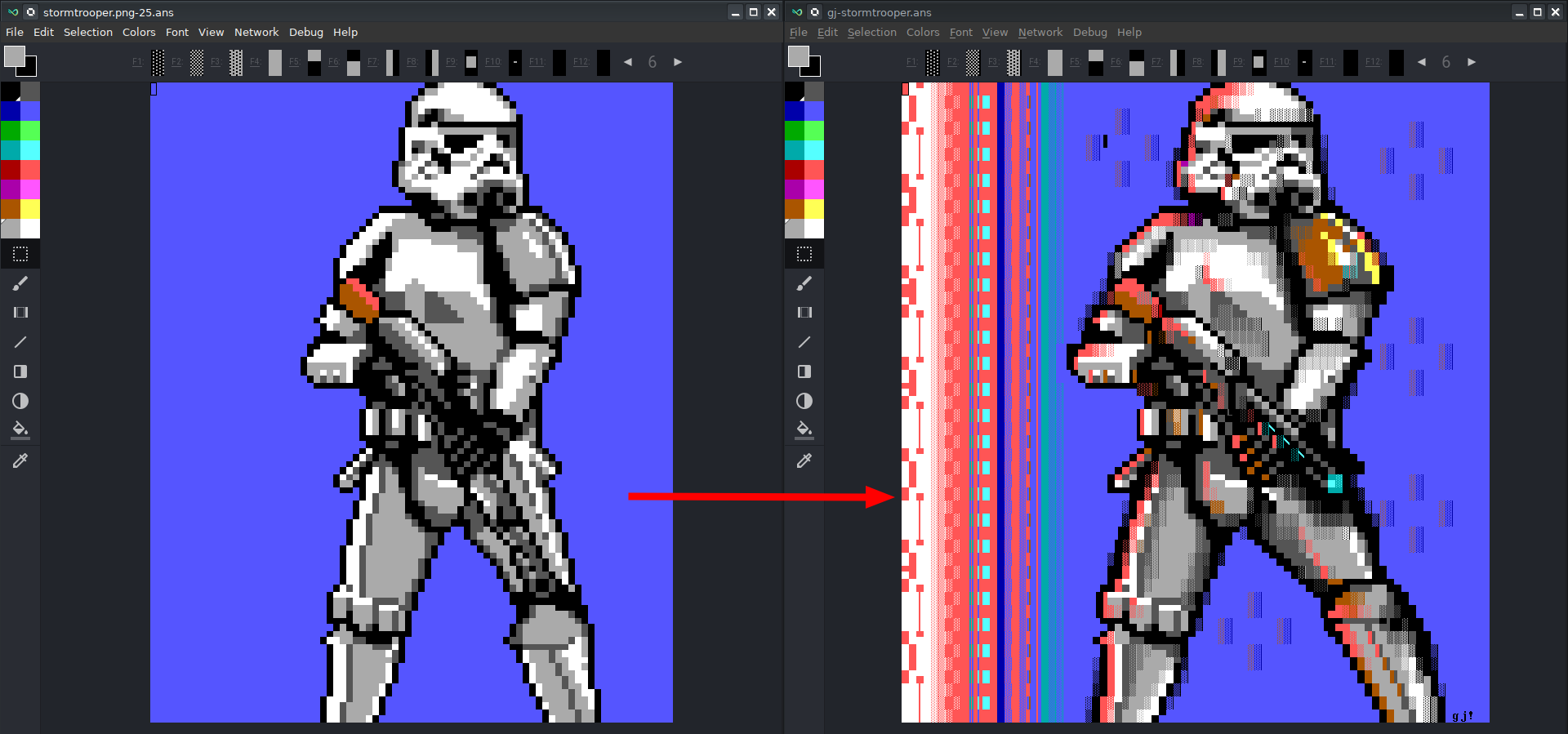This screenshot has width=1568, height=734.
Task: Click foreground/background color indicator in left window
Action: 20,61
